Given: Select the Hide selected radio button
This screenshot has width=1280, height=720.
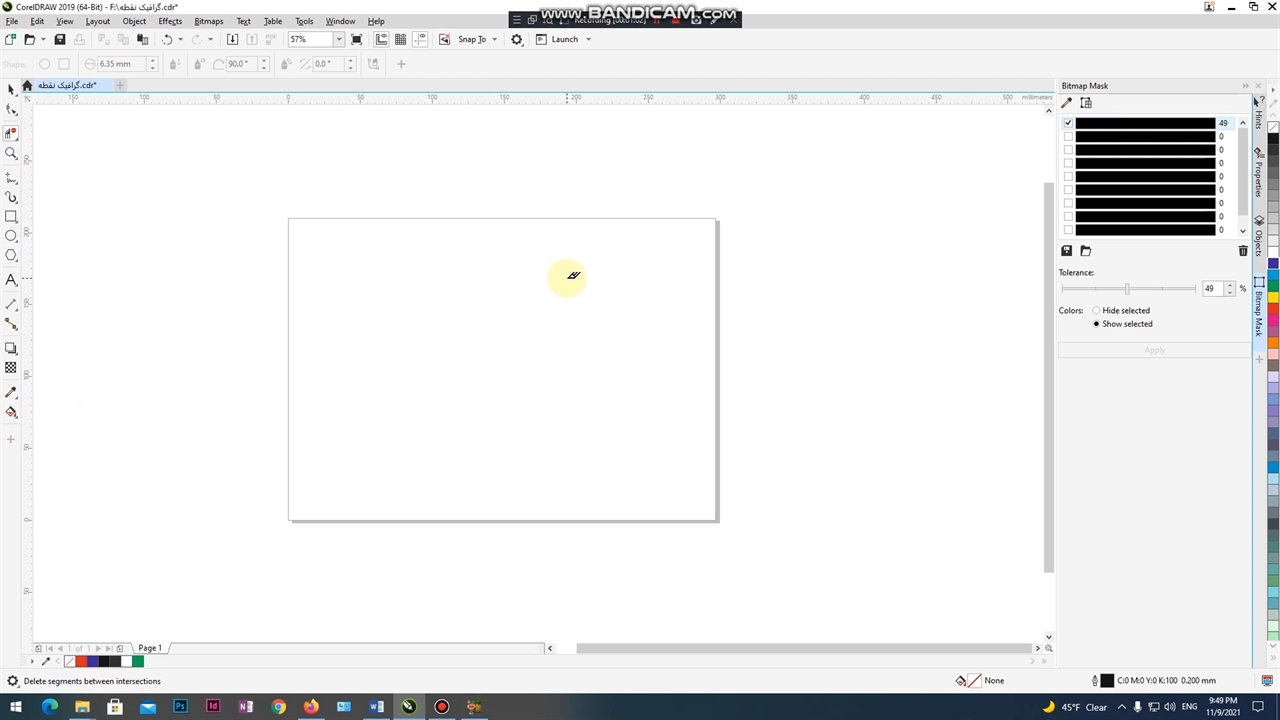Looking at the screenshot, I should (1096, 311).
